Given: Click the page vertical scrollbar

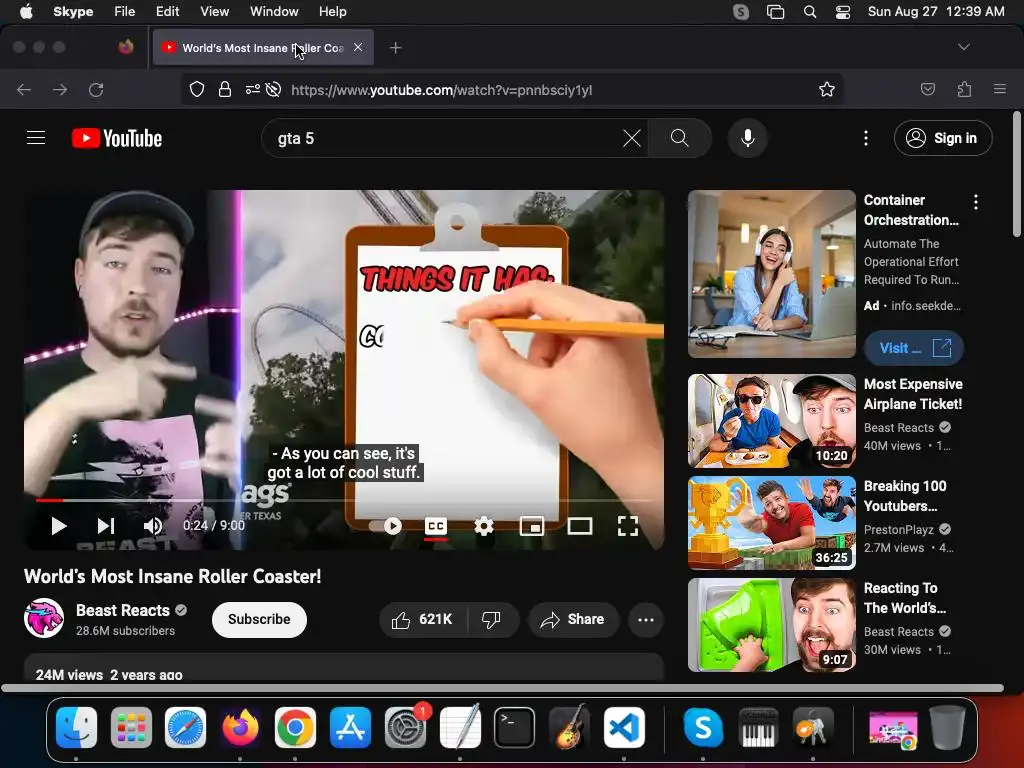Looking at the screenshot, I should [x=1017, y=175].
